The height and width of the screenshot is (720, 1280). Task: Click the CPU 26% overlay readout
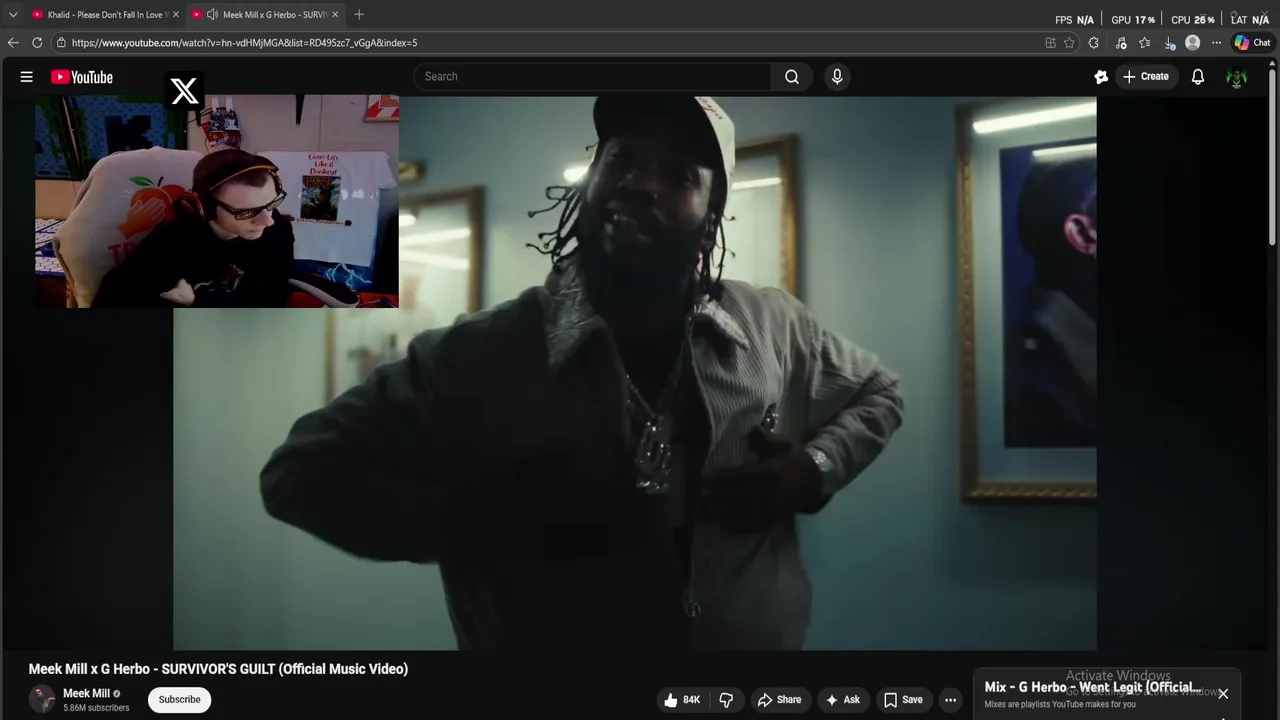pyautogui.click(x=1193, y=20)
